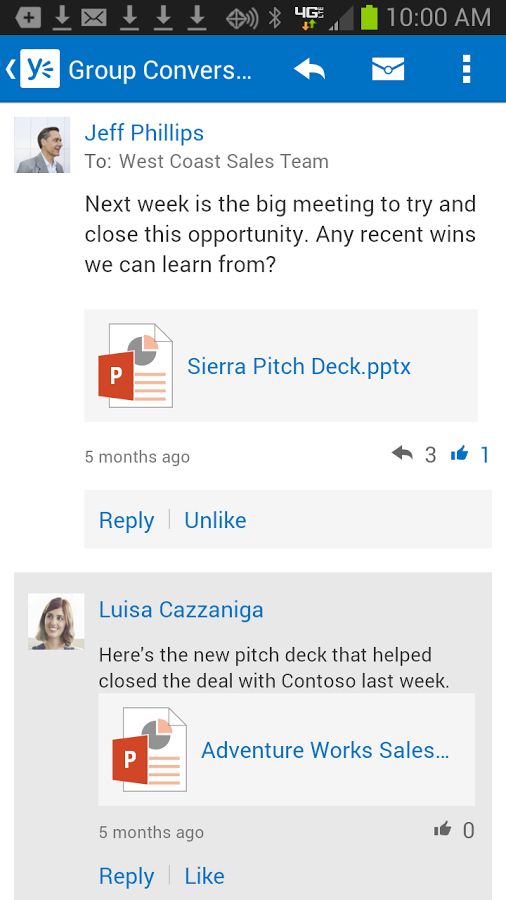
Task: Open Jeff Phillips' profile photo
Action: pos(42,145)
